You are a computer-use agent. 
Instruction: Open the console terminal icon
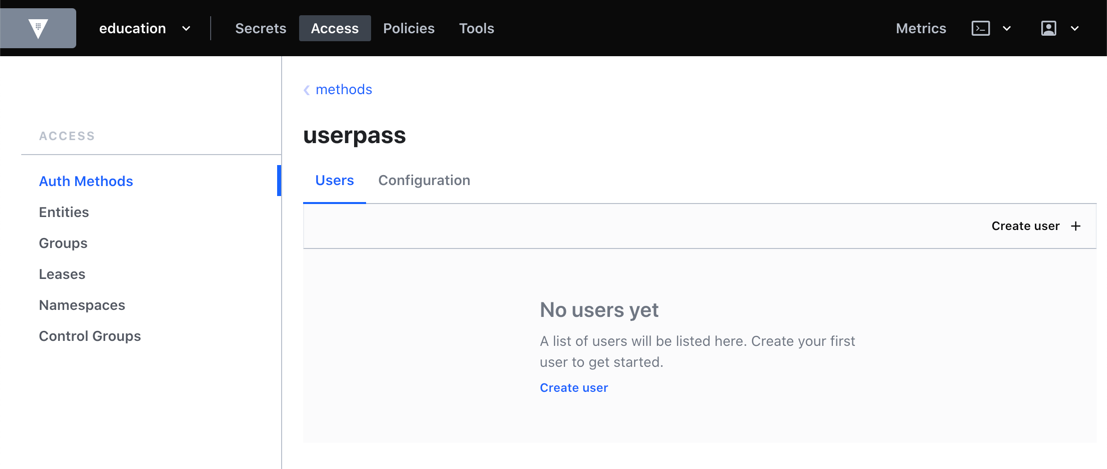(980, 28)
